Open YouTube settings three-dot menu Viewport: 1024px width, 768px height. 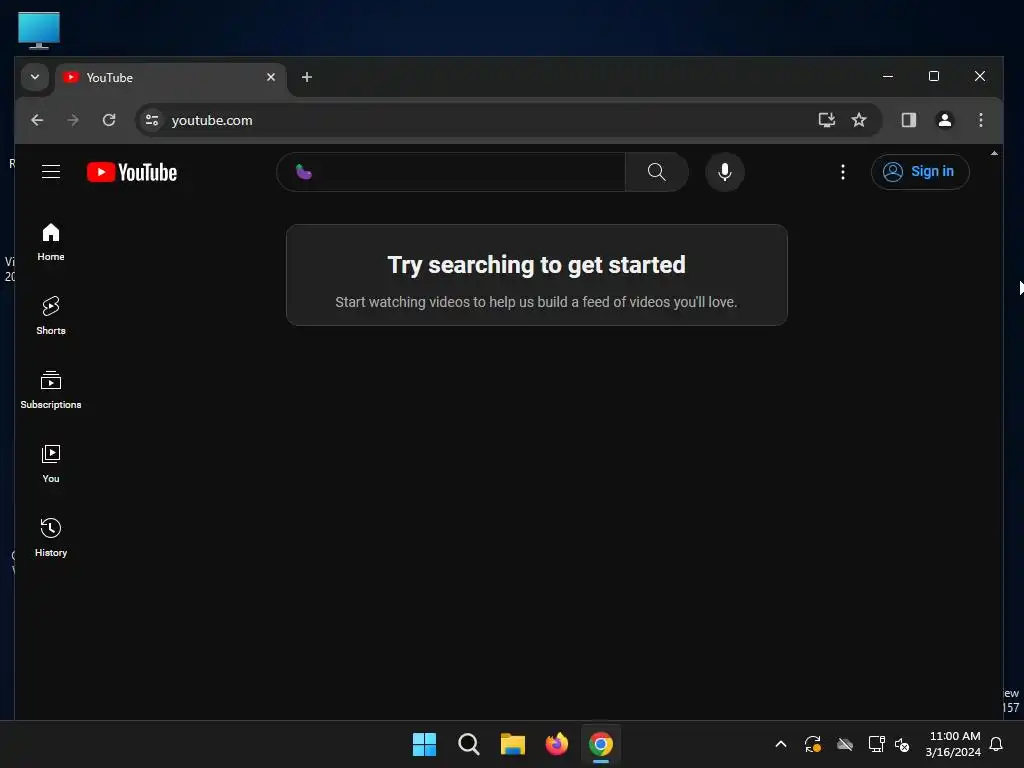pos(842,172)
